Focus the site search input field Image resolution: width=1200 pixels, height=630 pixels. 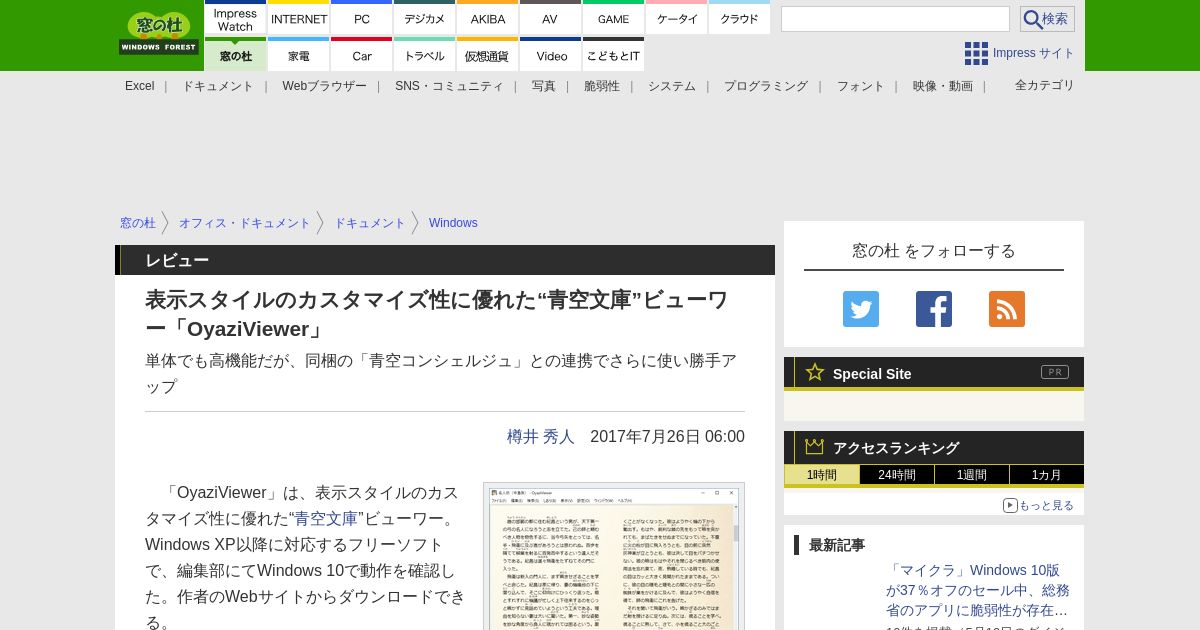pos(895,19)
